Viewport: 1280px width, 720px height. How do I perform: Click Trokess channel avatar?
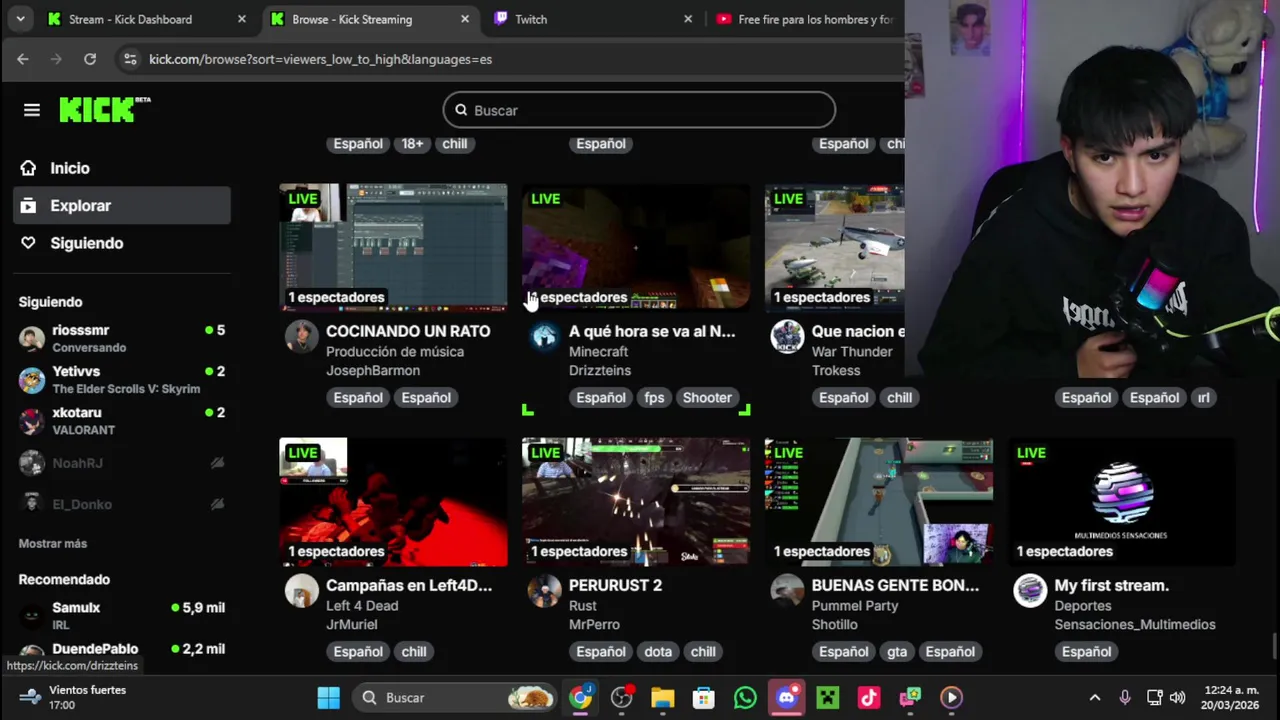click(787, 337)
